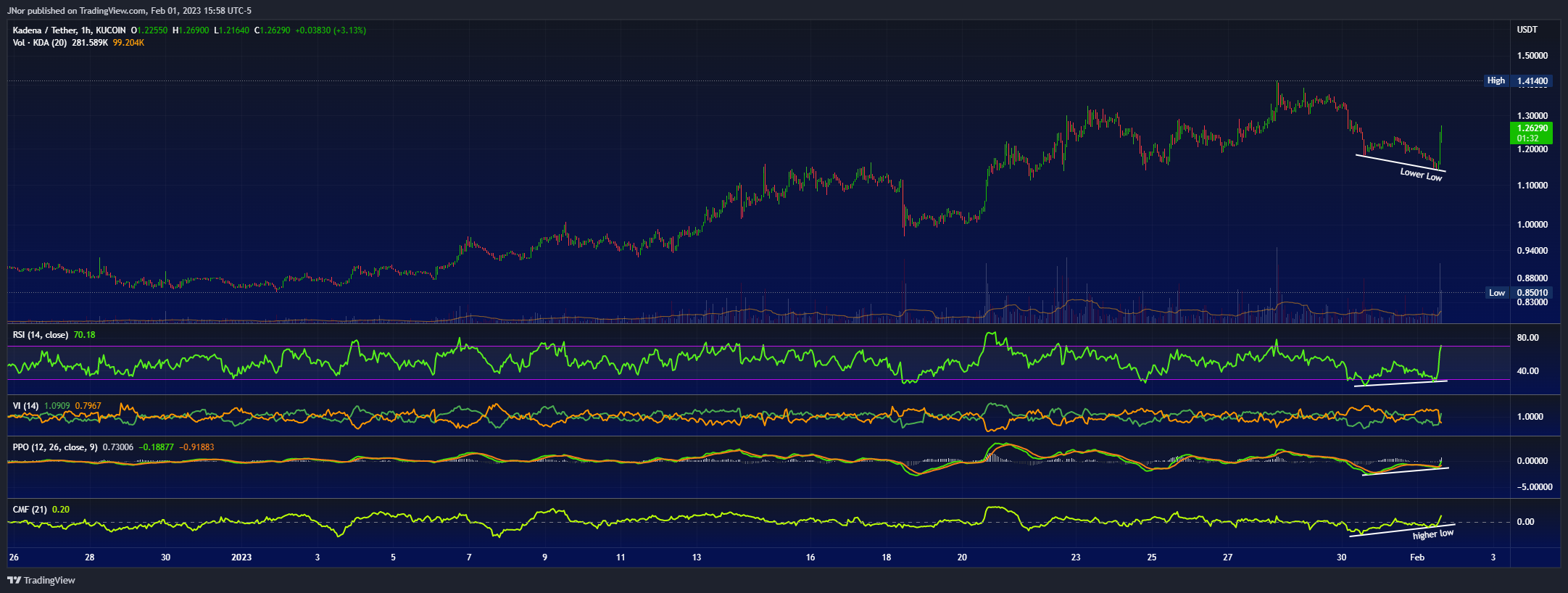Click the 80.00 level on RSI scale
Image resolution: width=1568 pixels, height=593 pixels.
pyautogui.click(x=1527, y=338)
